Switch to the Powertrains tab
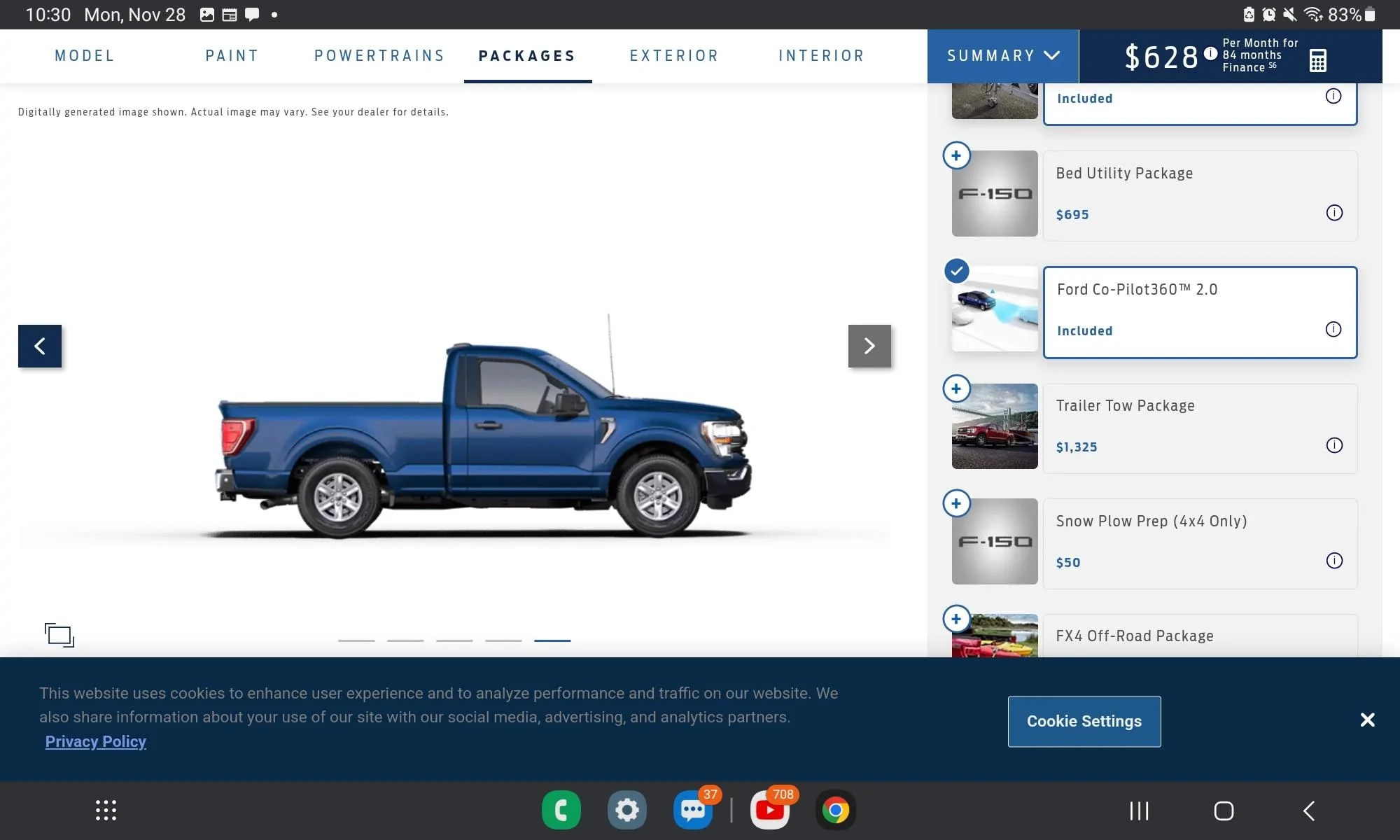Viewport: 1400px width, 840px height. [379, 56]
